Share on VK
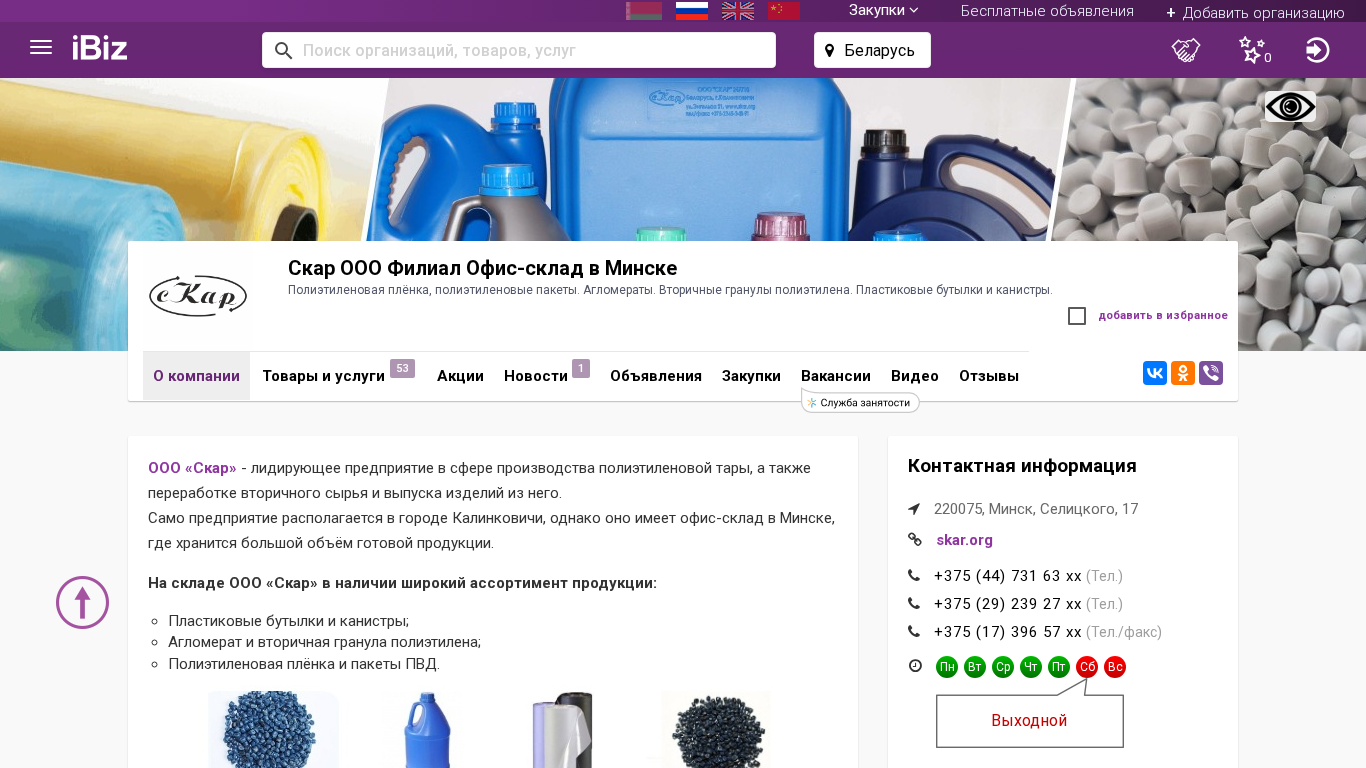Screen dimensions: 1366x768 point(1155,373)
